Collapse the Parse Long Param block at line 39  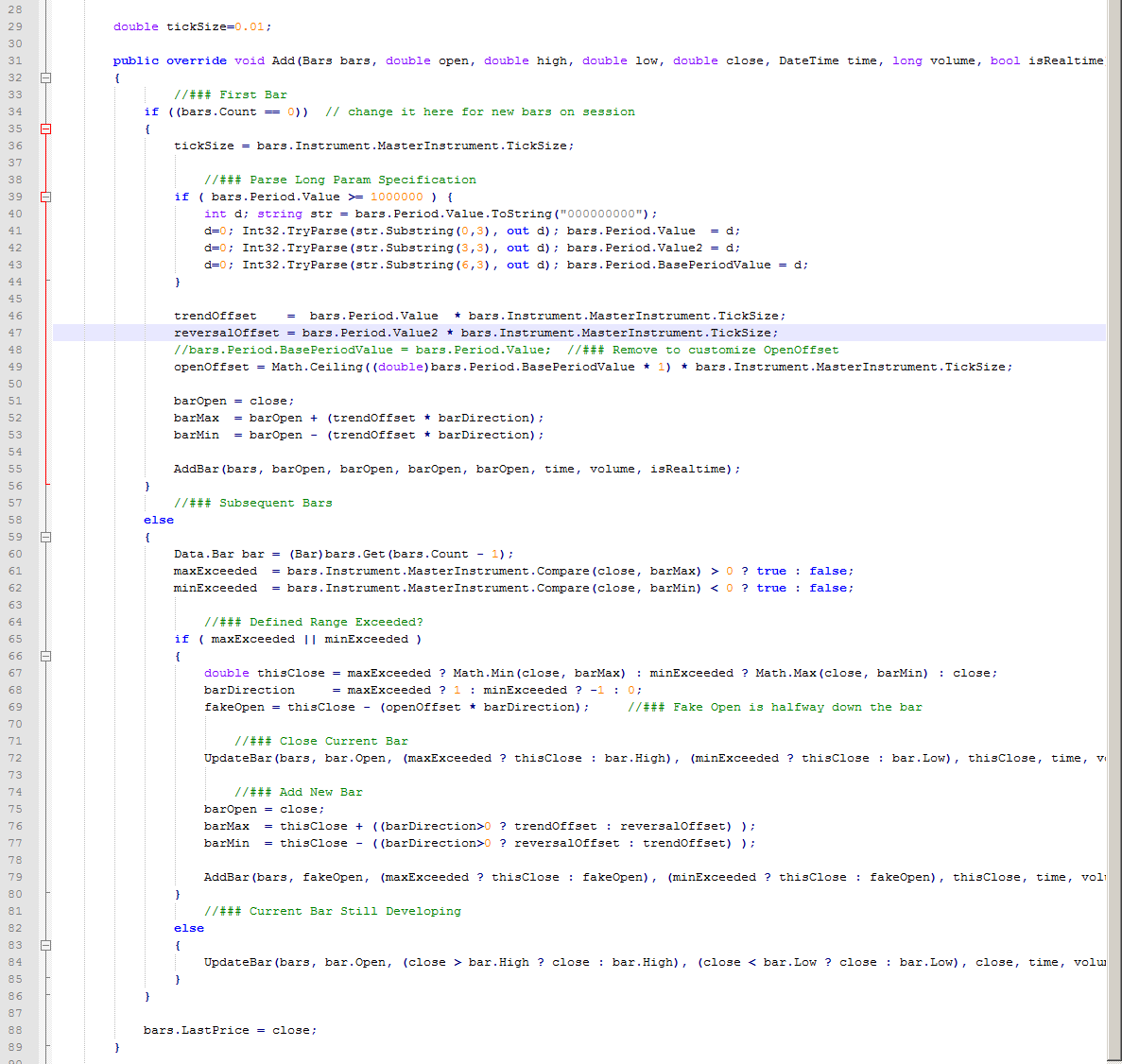(x=45, y=197)
